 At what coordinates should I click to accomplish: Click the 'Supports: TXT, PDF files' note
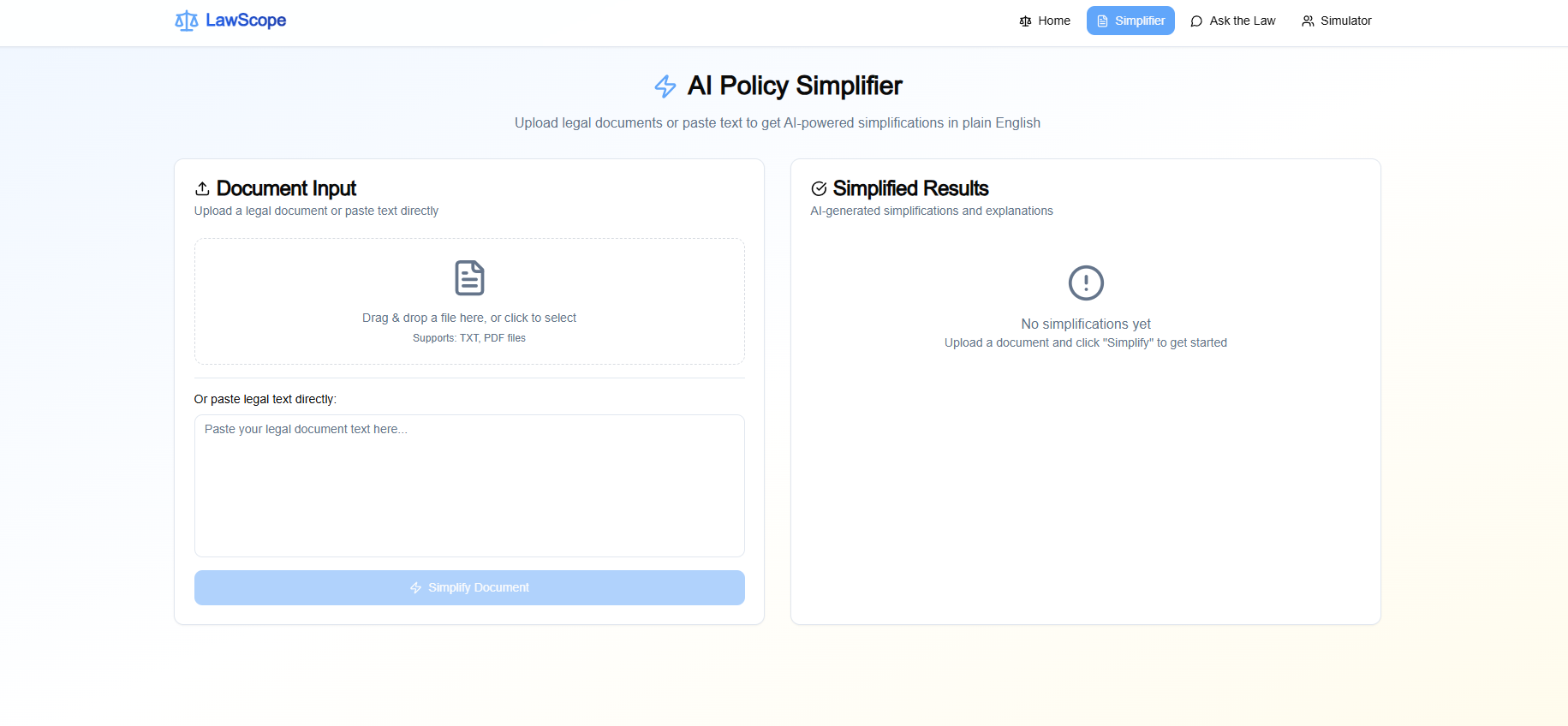[x=469, y=338]
